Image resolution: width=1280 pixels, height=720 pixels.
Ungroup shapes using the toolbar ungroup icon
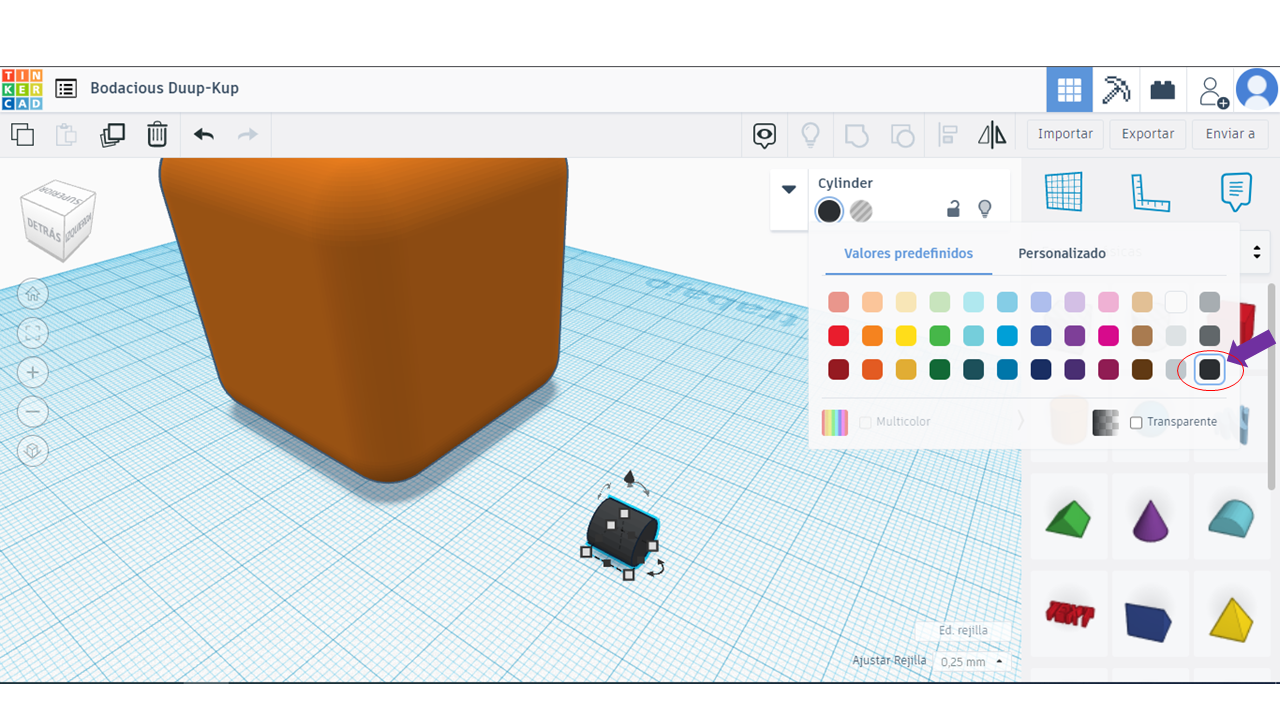[902, 135]
